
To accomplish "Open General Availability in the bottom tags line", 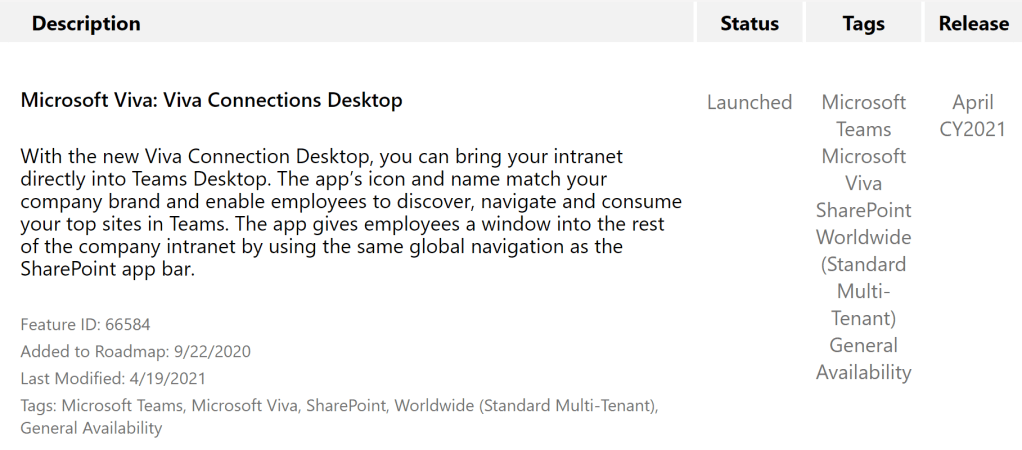I will point(91,428).
